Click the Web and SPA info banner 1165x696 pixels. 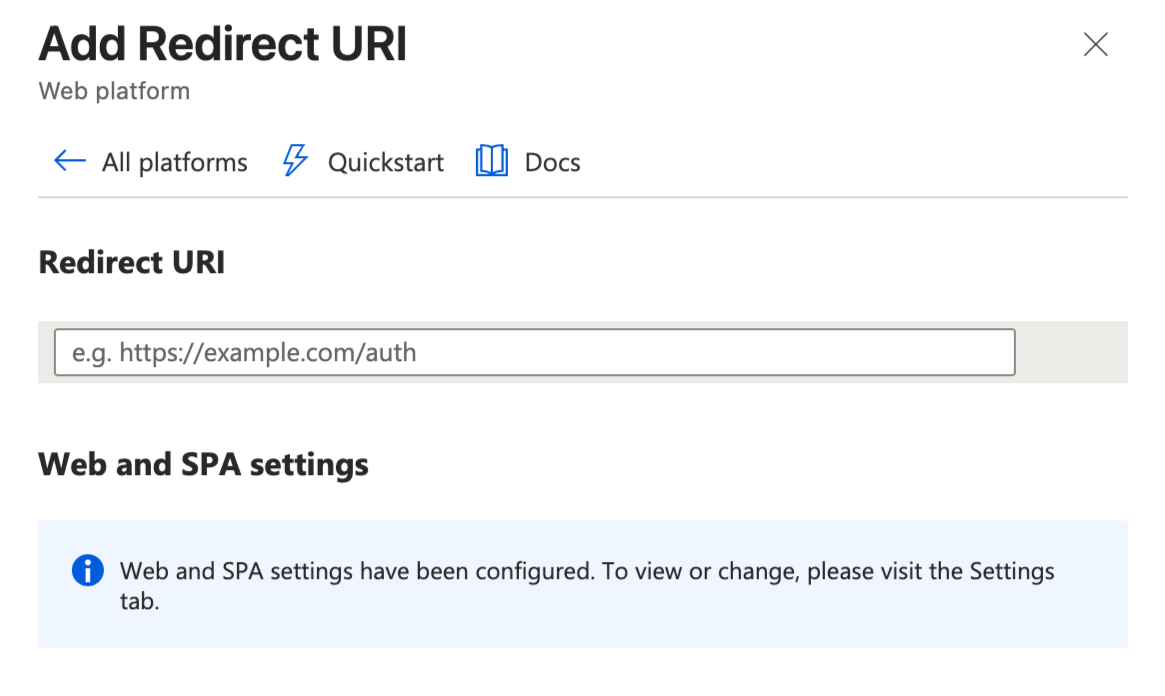tap(582, 582)
